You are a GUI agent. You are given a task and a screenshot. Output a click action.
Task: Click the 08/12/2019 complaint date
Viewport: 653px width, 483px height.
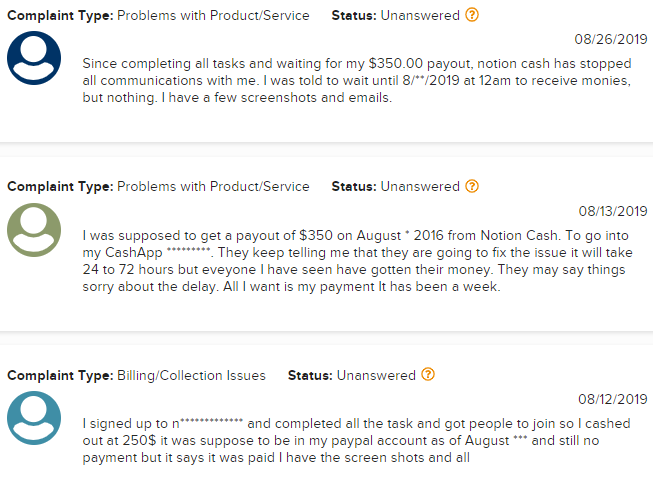tap(613, 399)
